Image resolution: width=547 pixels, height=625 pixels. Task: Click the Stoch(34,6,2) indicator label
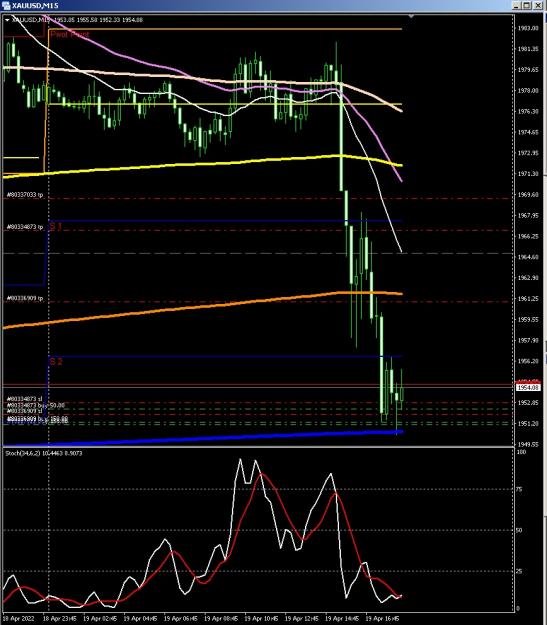click(44, 453)
